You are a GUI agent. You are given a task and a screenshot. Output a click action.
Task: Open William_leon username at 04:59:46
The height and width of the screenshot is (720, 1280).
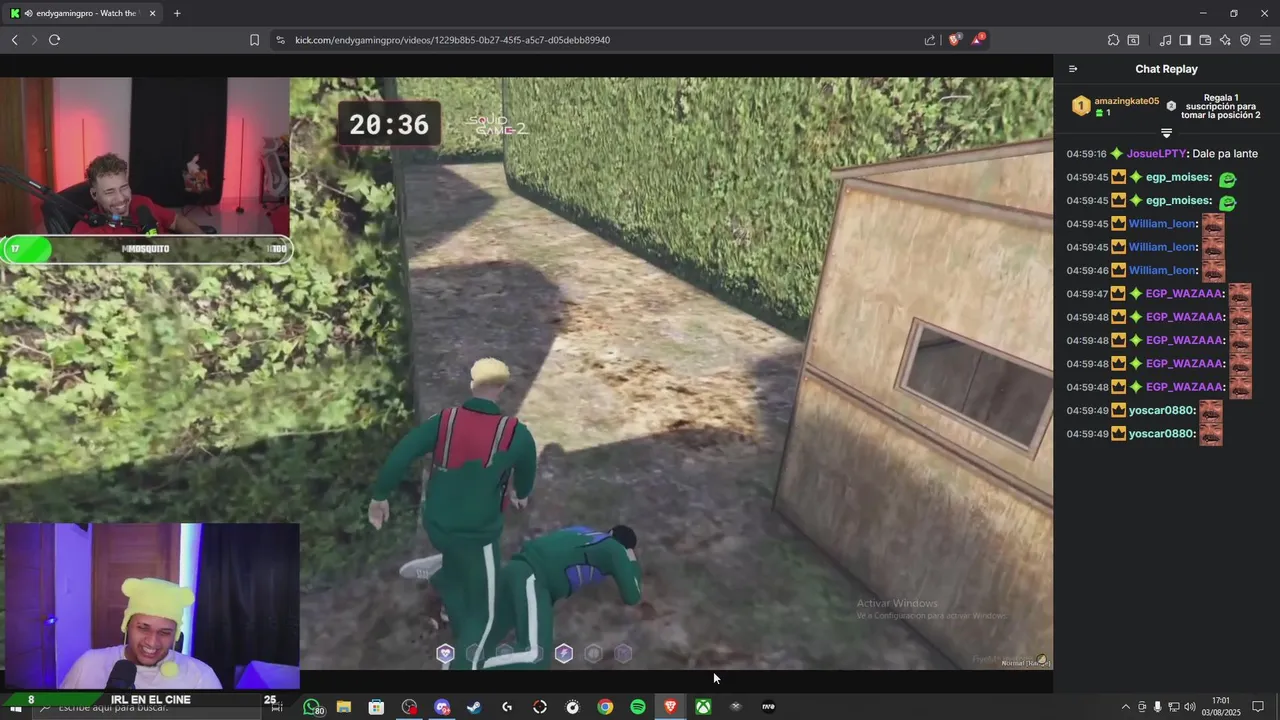coord(1162,270)
